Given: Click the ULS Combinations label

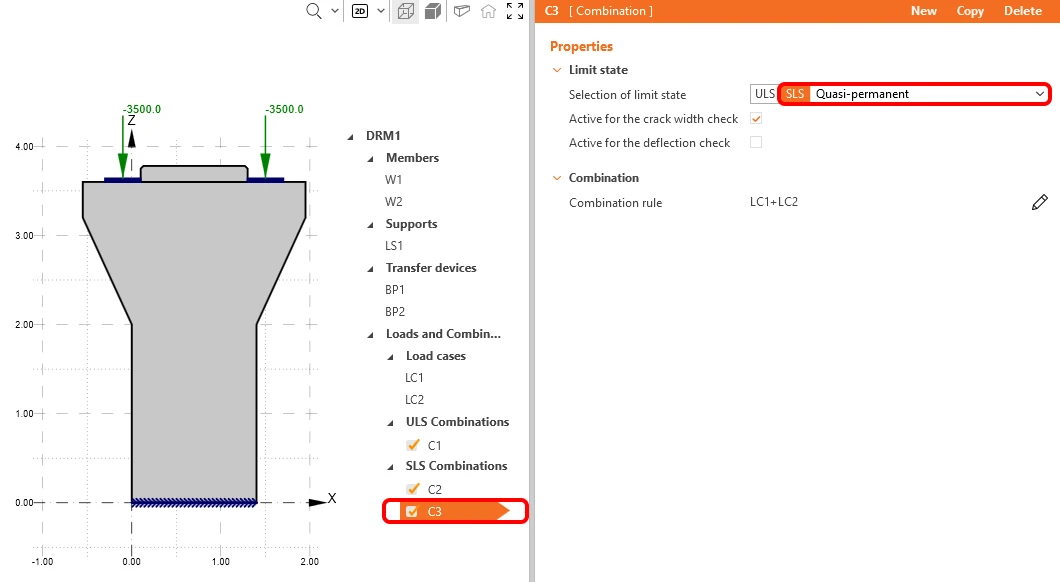Looking at the screenshot, I should 457,422.
